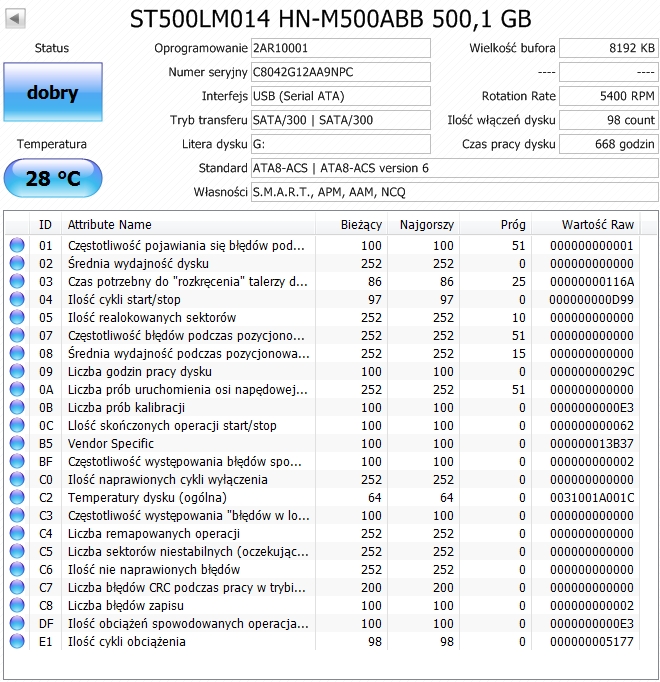Click the status icon for attribute C3

[x=17, y=515]
